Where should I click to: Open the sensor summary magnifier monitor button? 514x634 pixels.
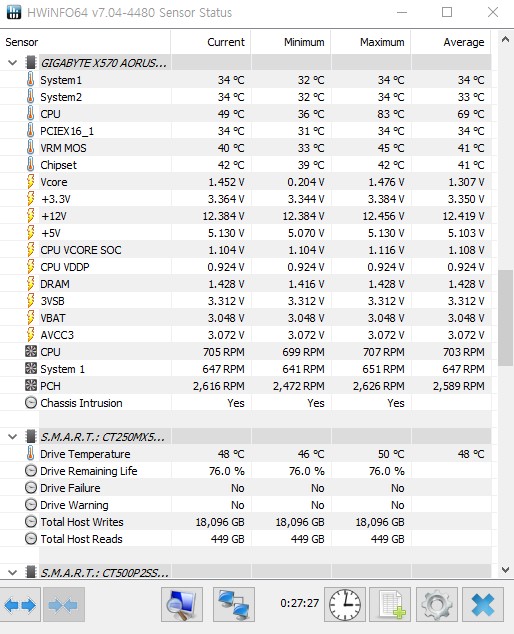coord(182,605)
